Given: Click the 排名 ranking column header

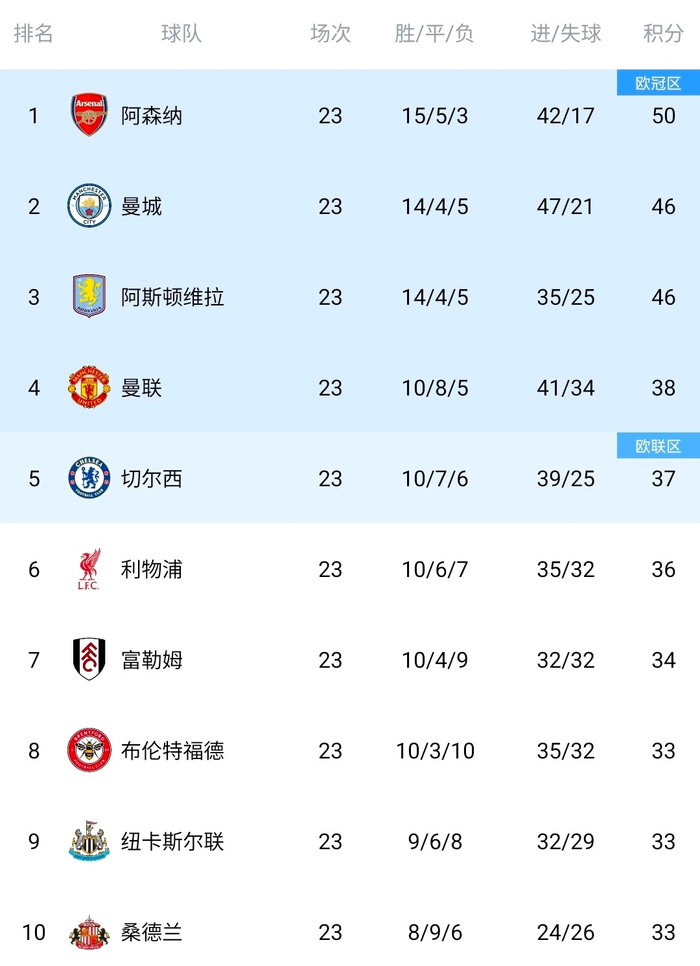Looking at the screenshot, I should click(x=33, y=34).
